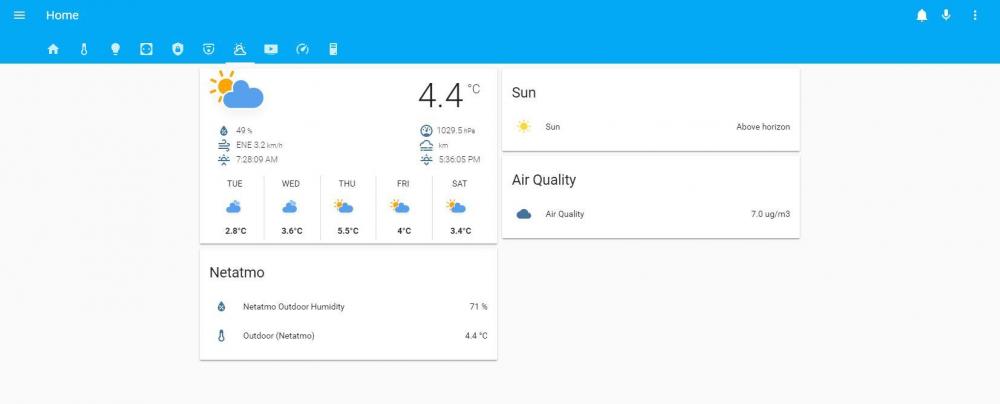Viewport: 1000px width, 404px height.
Task: Select the shield lock security tab
Action: 177,49
